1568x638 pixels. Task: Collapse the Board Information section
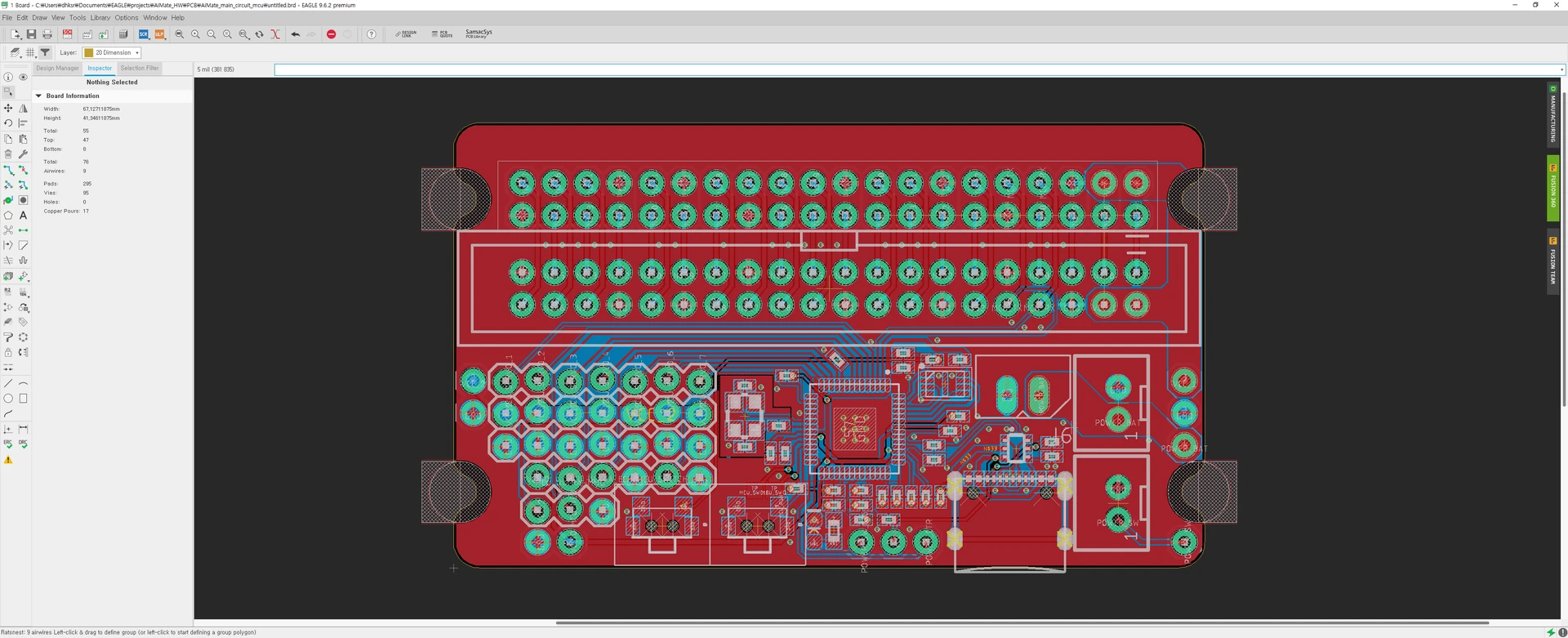pyautogui.click(x=38, y=96)
